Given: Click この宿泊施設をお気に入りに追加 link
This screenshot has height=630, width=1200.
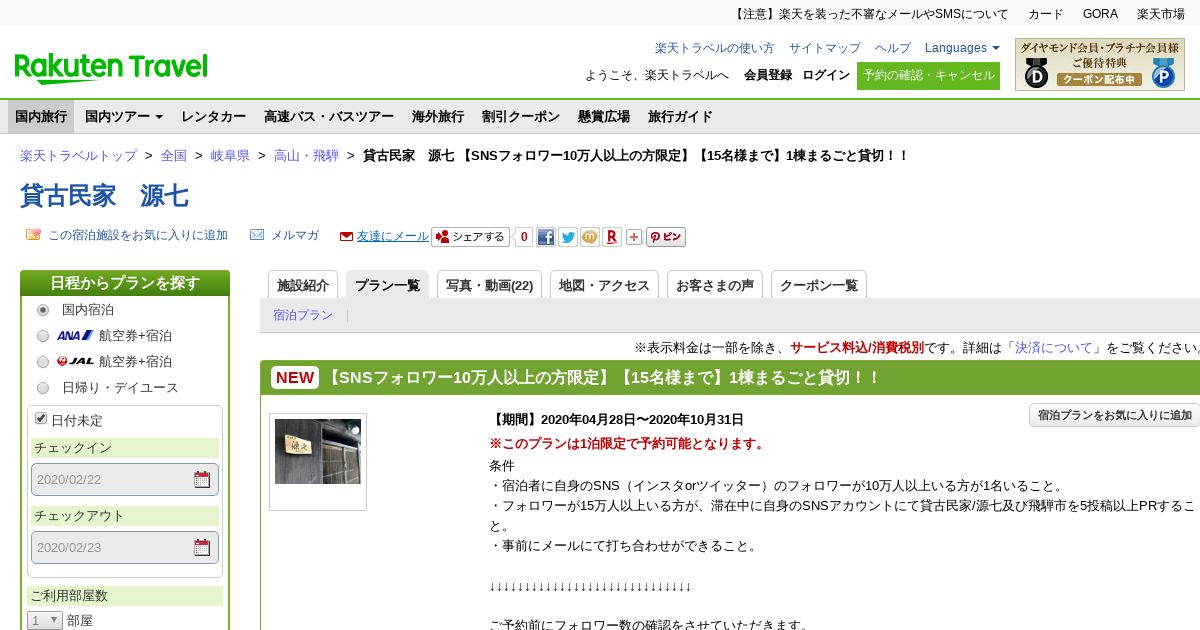Looking at the screenshot, I should tap(138, 235).
